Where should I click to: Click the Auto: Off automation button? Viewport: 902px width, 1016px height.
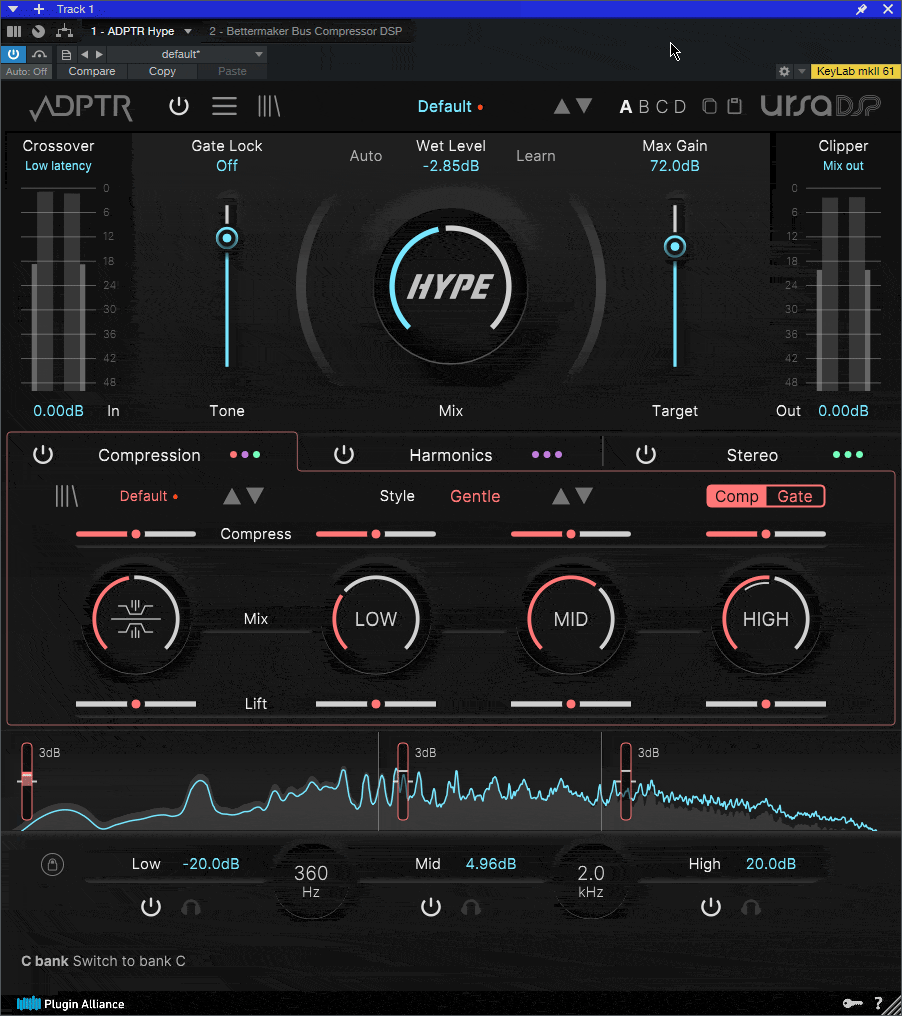(27, 71)
